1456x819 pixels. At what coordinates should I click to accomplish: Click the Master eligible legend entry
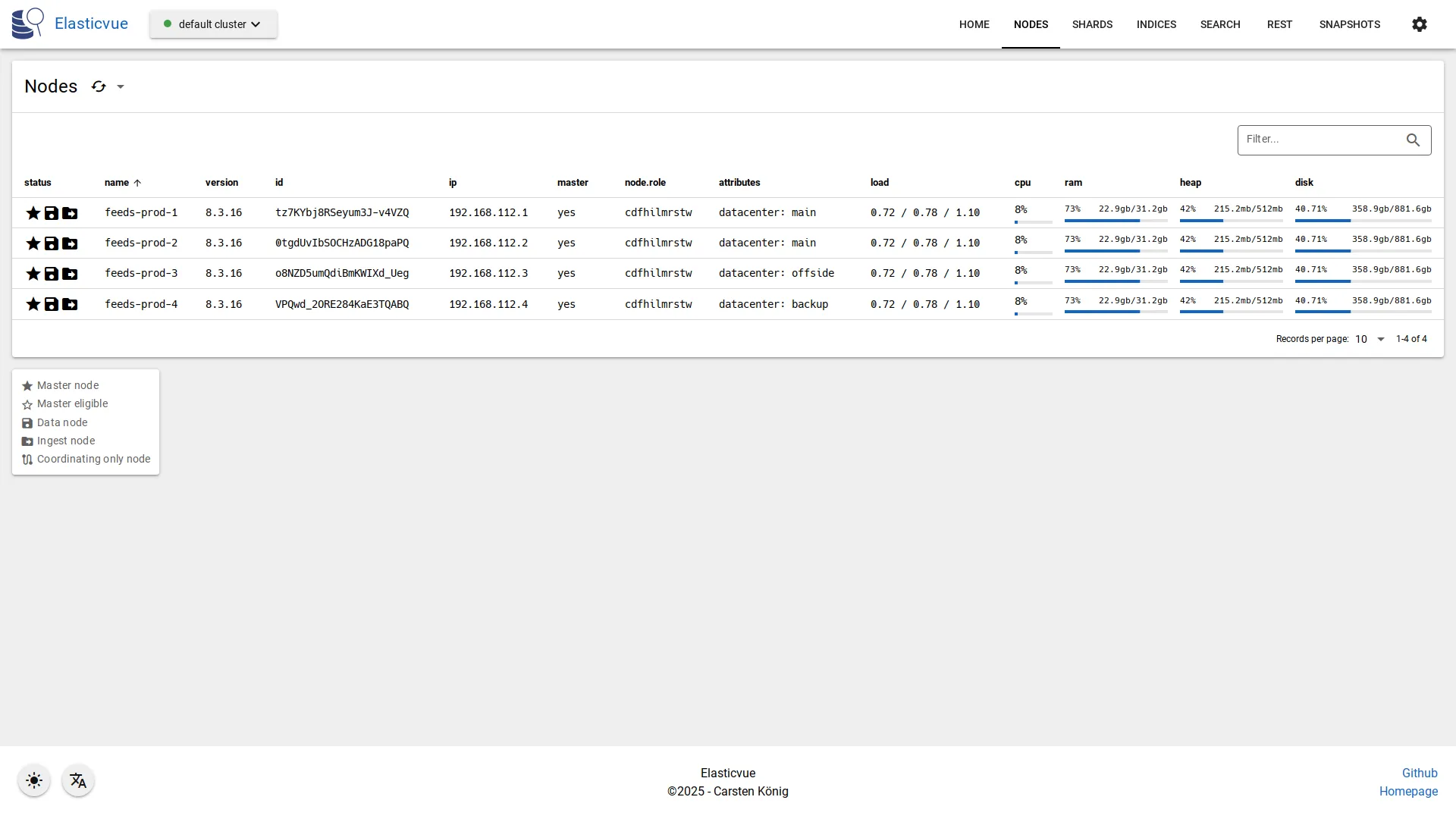72,403
